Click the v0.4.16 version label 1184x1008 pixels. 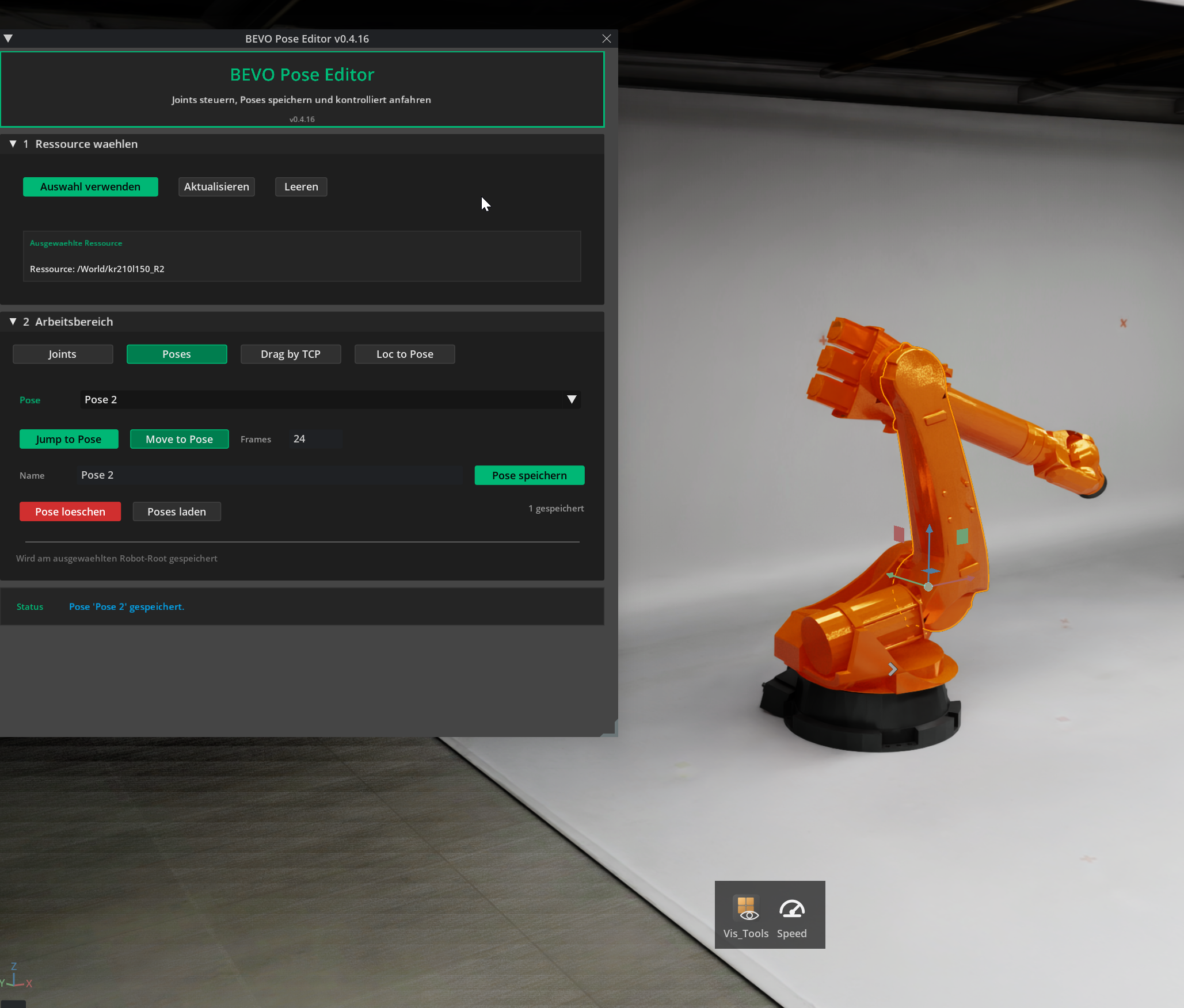pyautogui.click(x=302, y=119)
